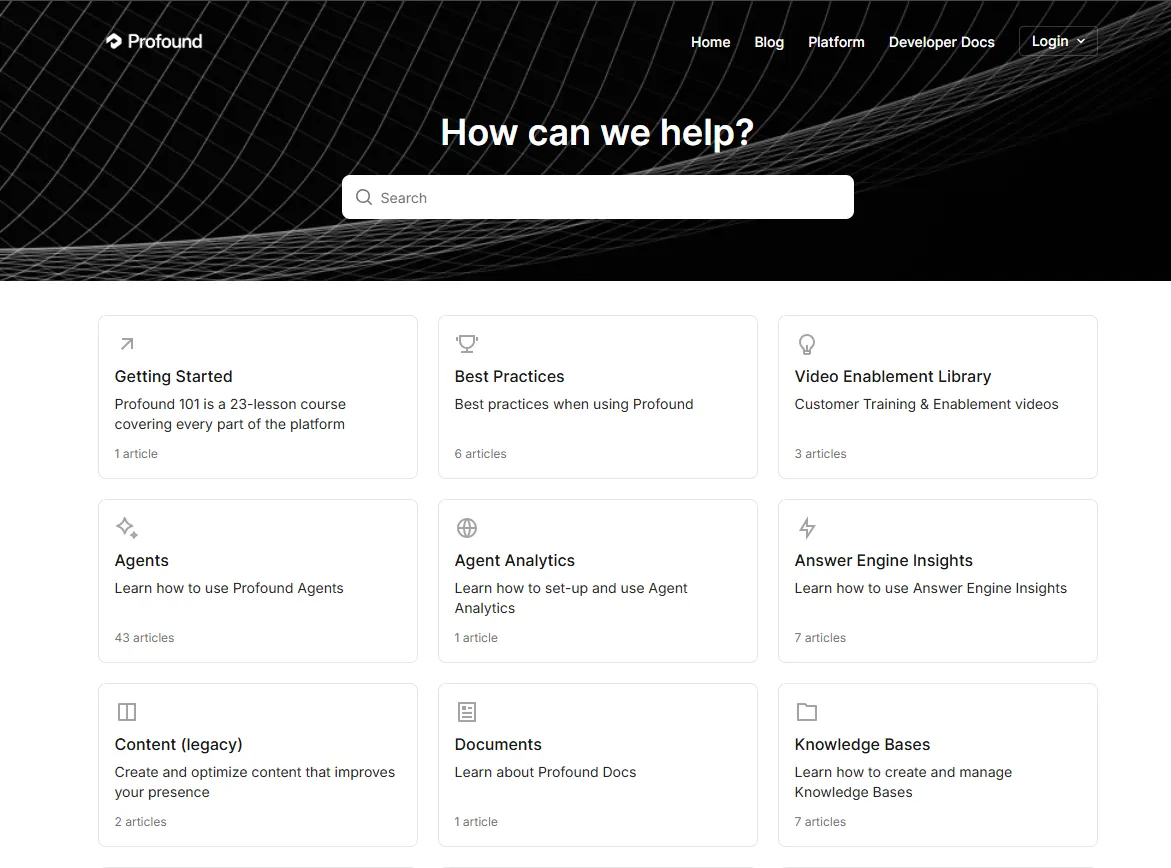Click the folder icon on Knowledge Bases card
Image resolution: width=1171 pixels, height=868 pixels.
[807, 712]
